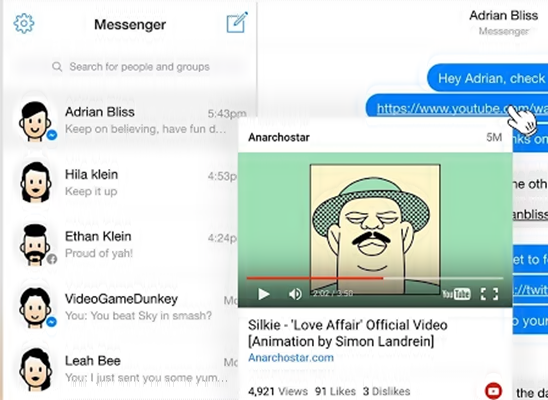Open video on YouTube logo
The image size is (548, 400).
(456, 294)
